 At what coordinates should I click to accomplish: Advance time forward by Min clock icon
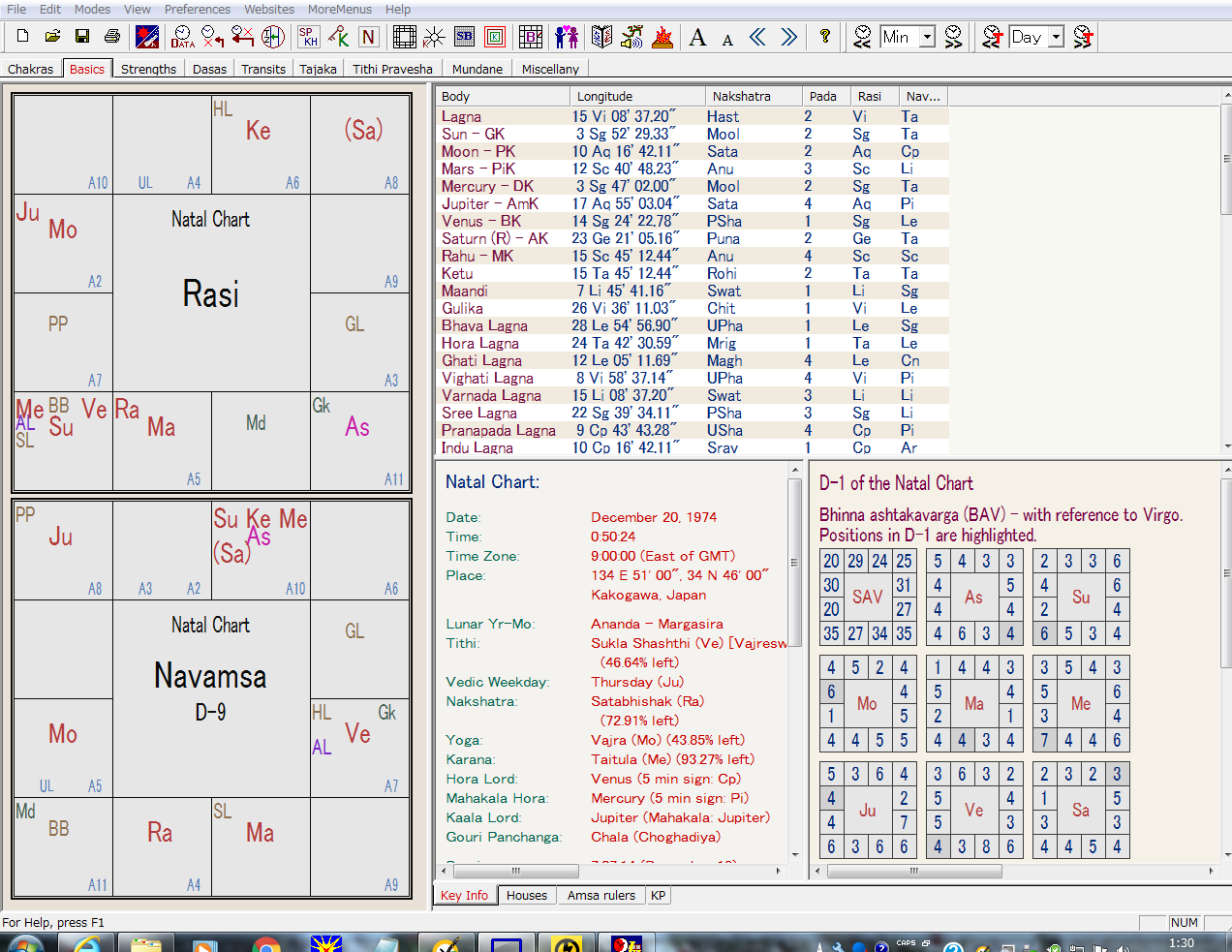954,37
